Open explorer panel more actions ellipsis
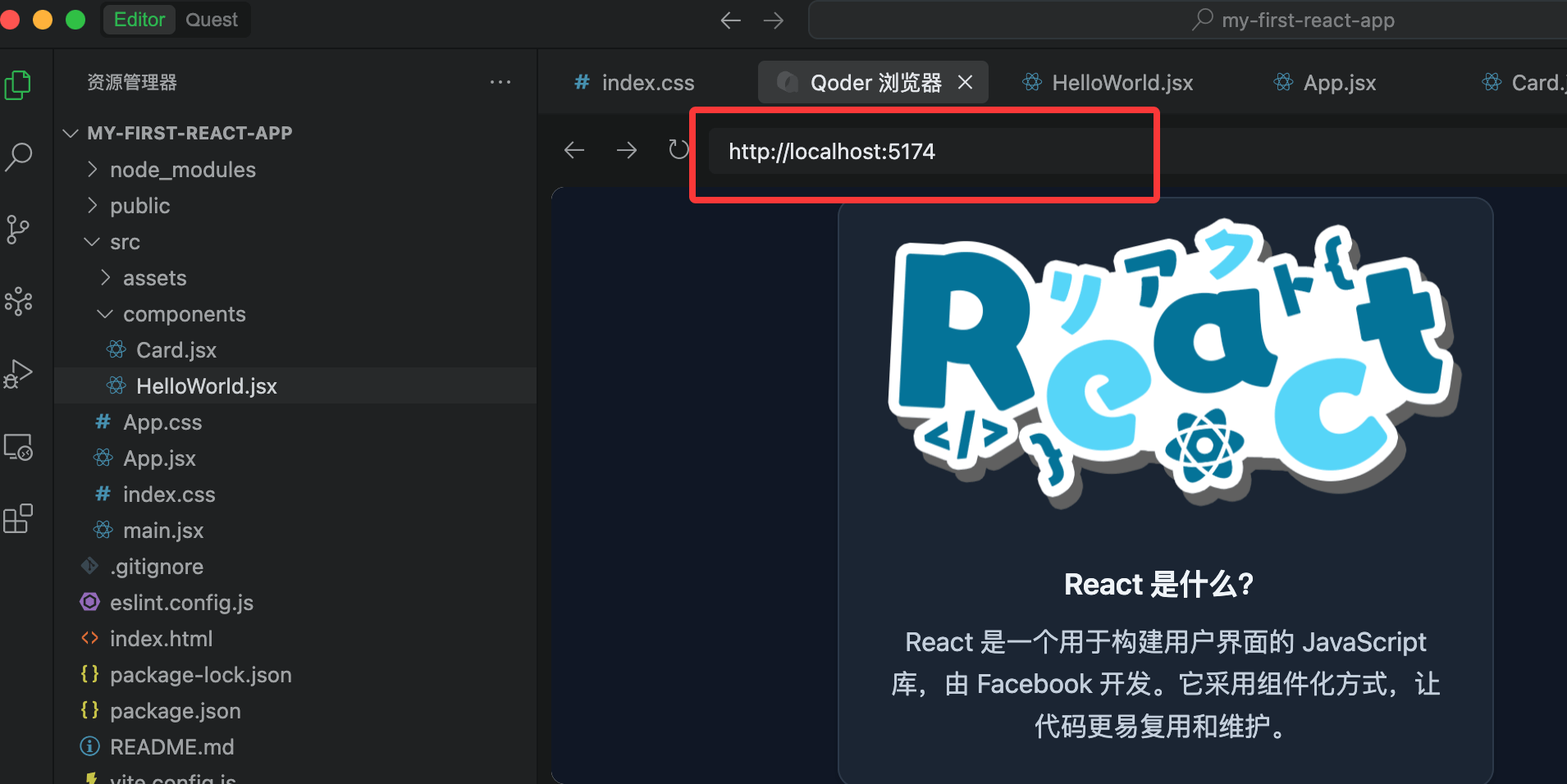 click(x=500, y=82)
